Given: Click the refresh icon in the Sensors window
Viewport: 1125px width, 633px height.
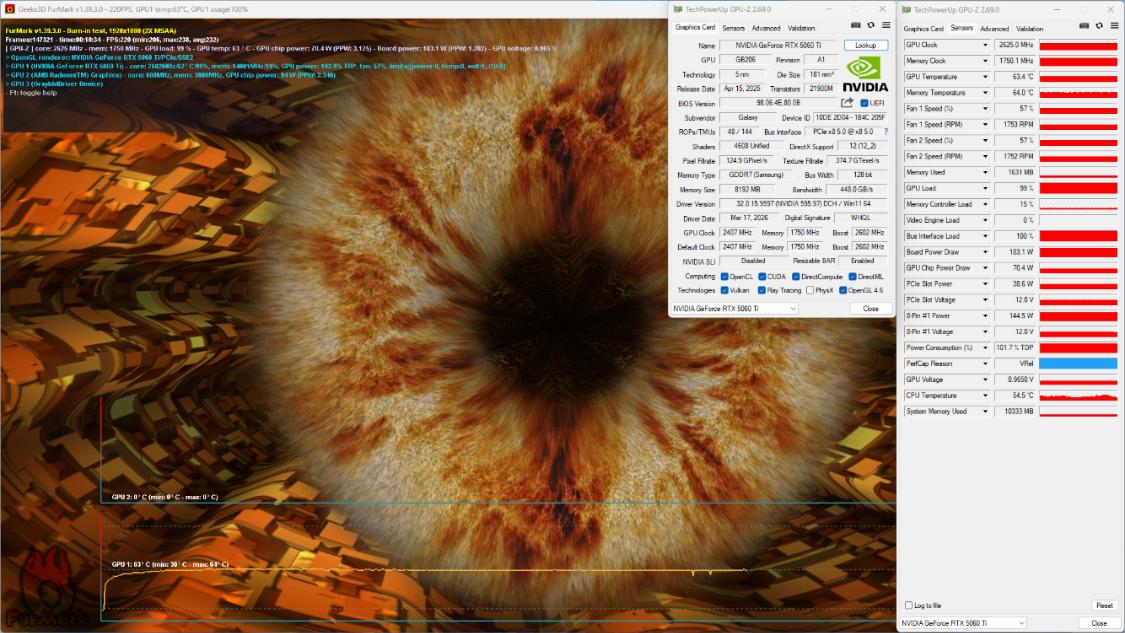Looking at the screenshot, I should pyautogui.click(x=1099, y=26).
